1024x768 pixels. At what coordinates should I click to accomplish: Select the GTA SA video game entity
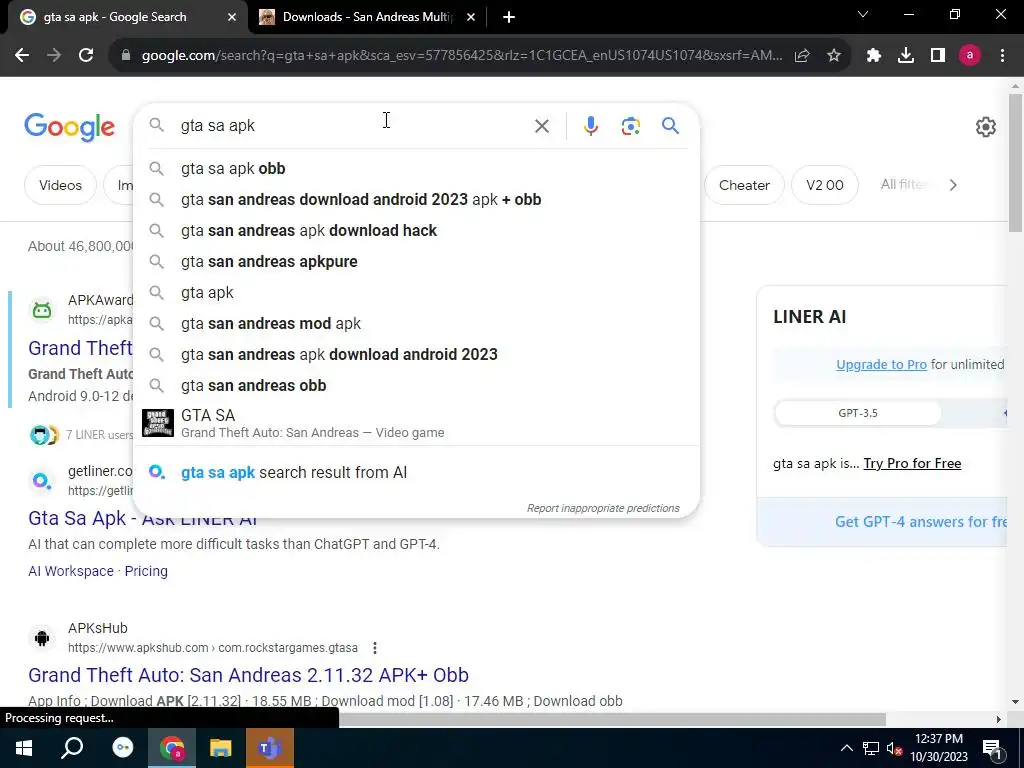pos(416,423)
